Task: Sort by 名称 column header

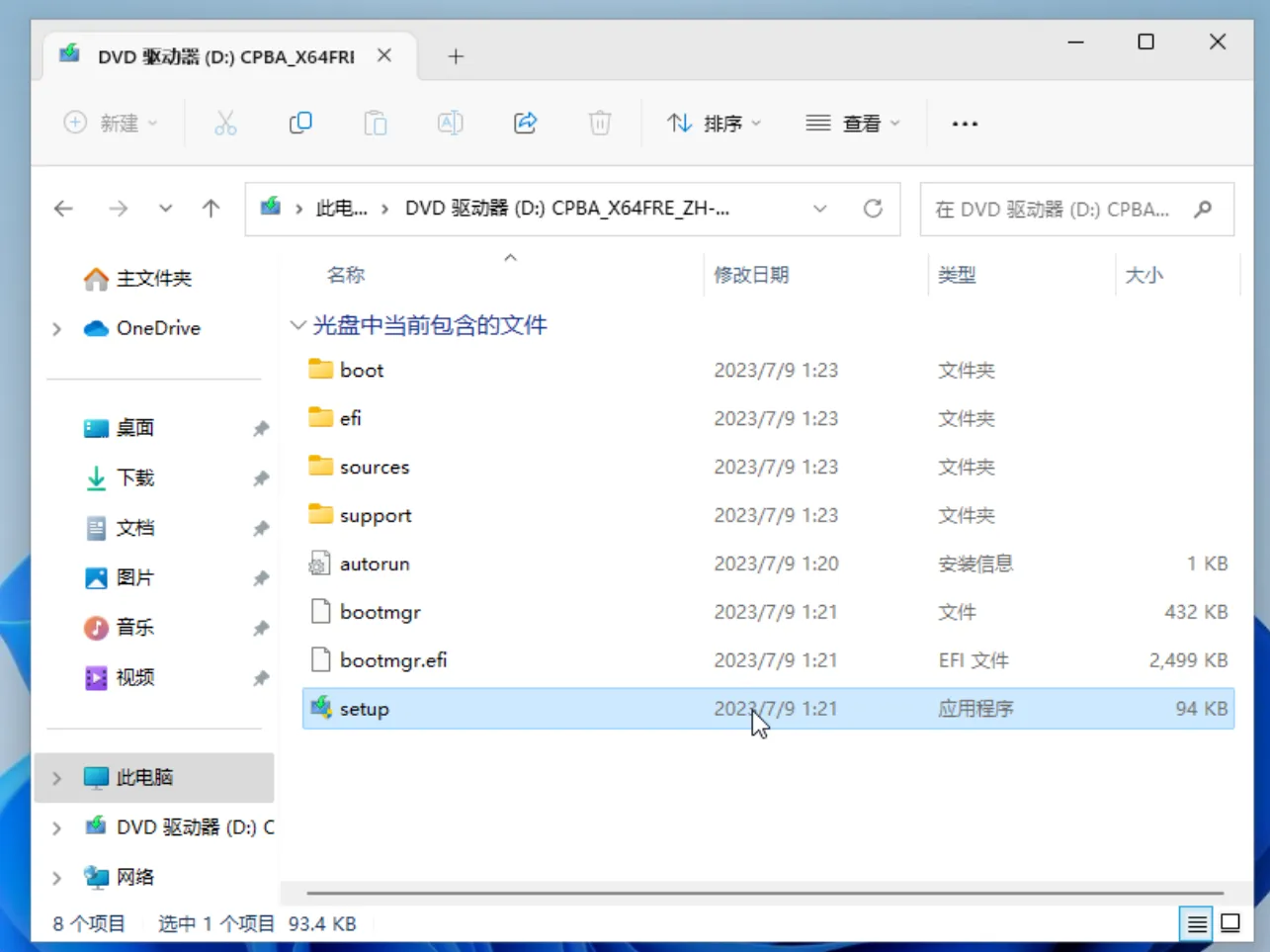Action: point(346,275)
